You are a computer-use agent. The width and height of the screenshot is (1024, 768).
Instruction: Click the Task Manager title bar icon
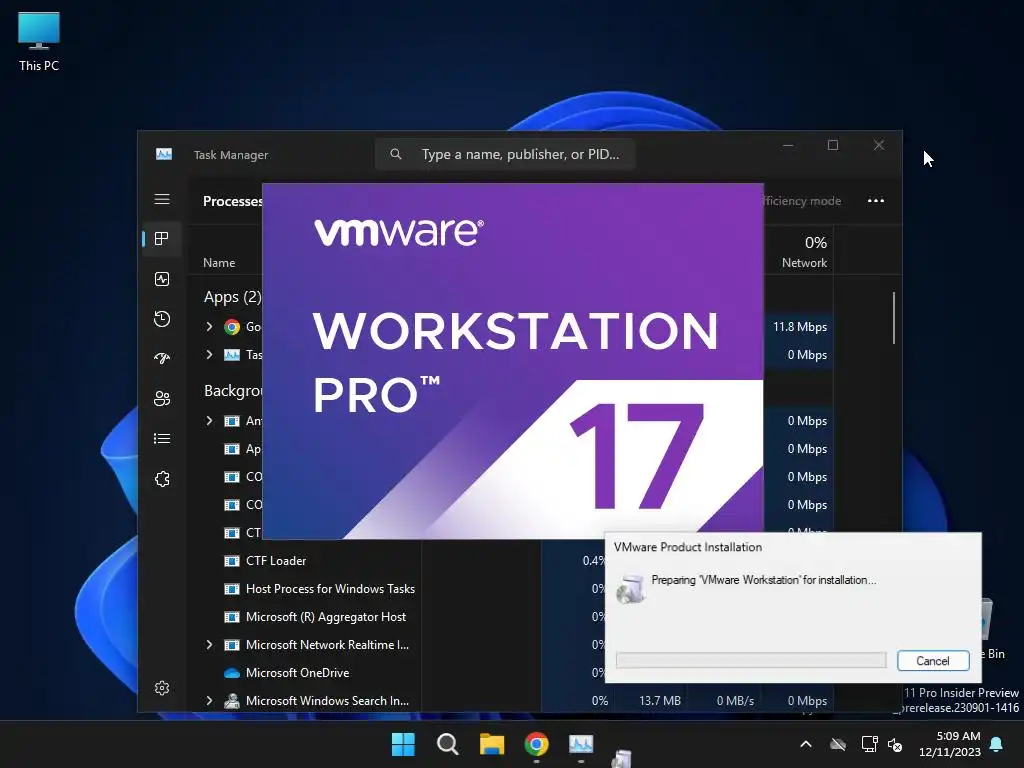tap(164, 154)
